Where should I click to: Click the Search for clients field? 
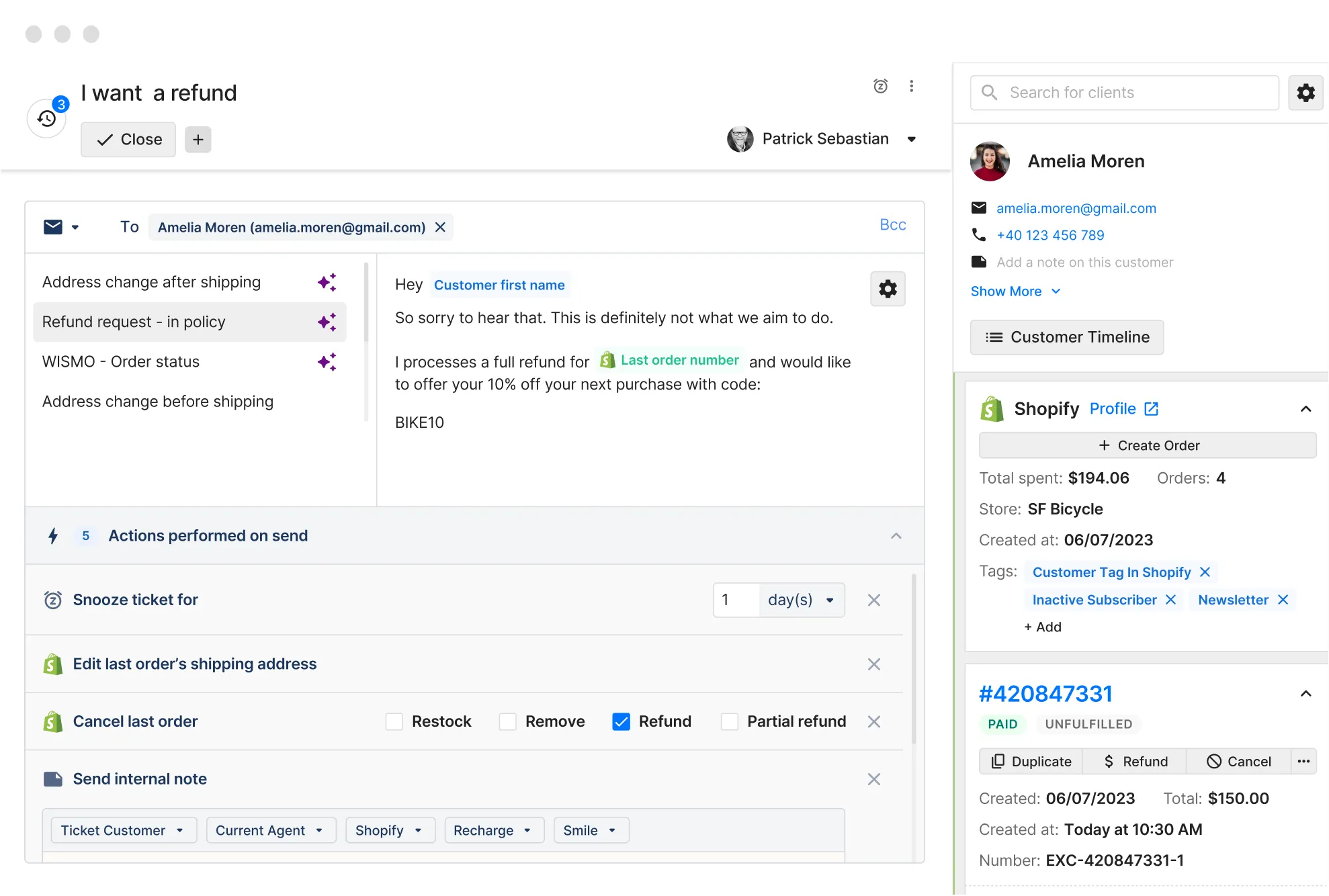[1123, 93]
